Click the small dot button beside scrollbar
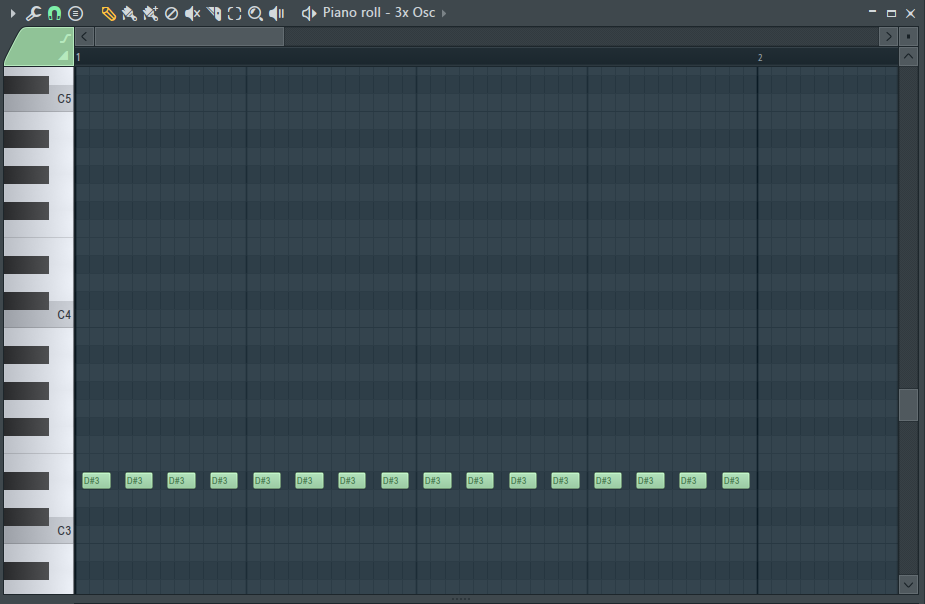 [908, 37]
